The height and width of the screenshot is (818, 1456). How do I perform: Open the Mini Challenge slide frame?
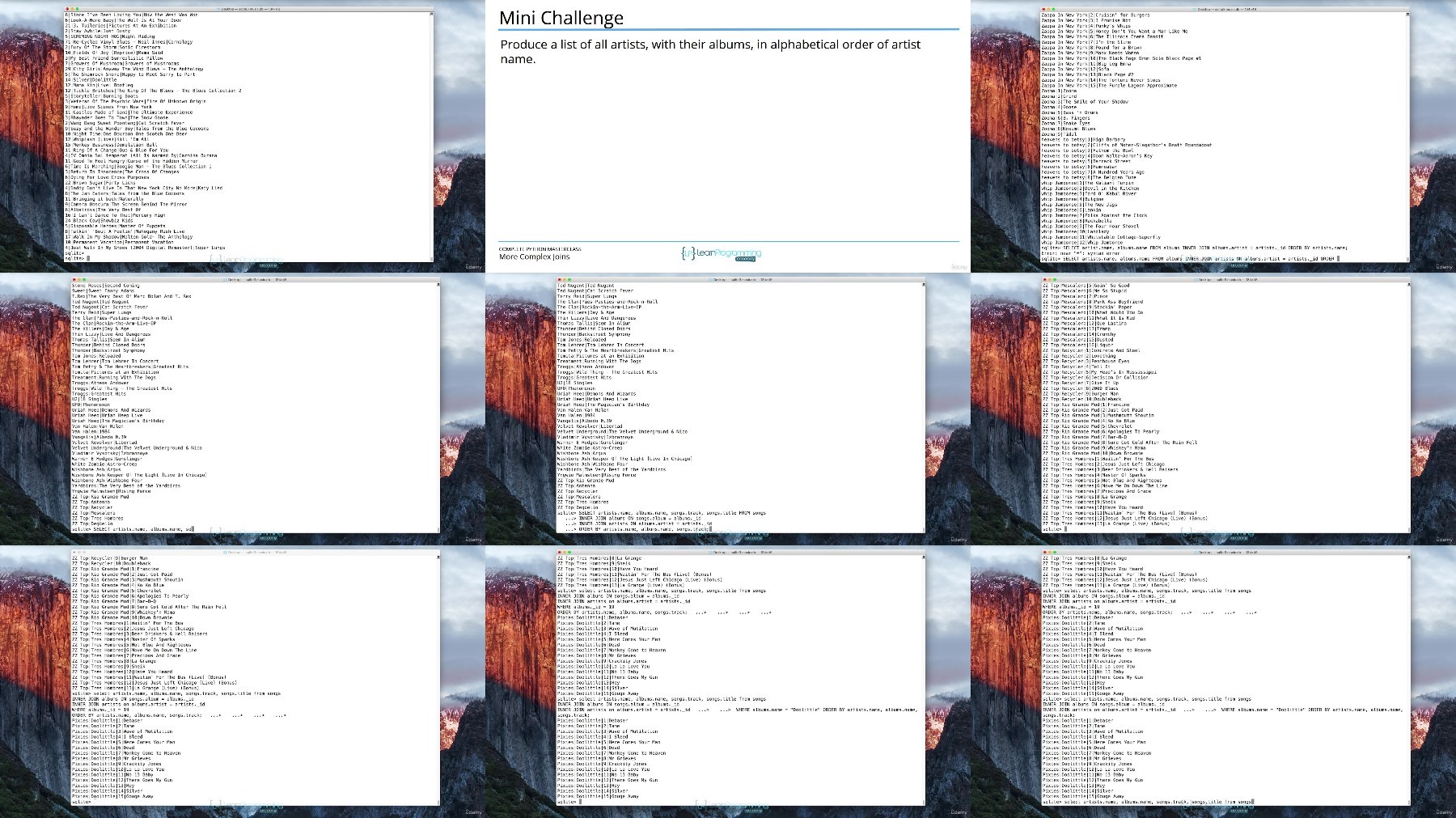click(728, 136)
